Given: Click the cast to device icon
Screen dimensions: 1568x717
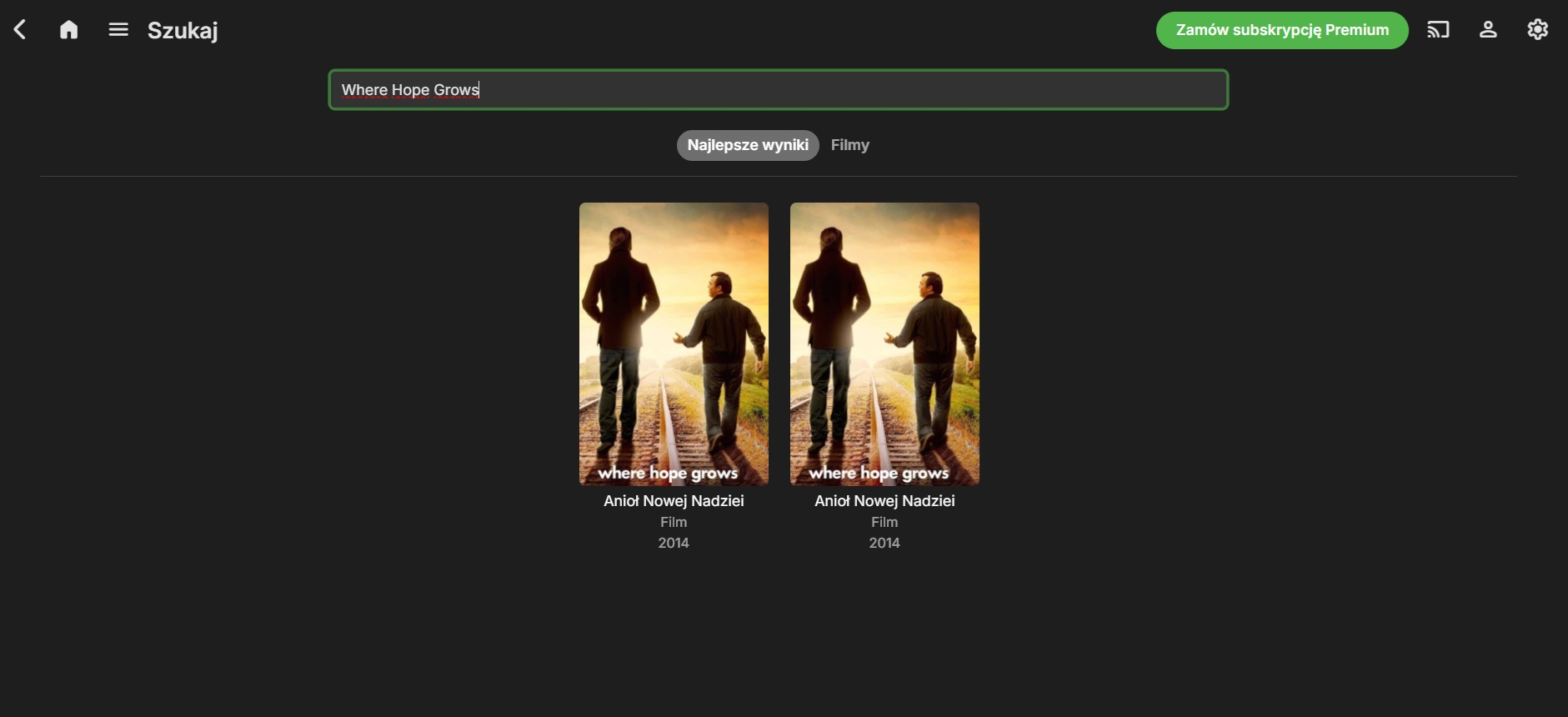Looking at the screenshot, I should [1438, 30].
